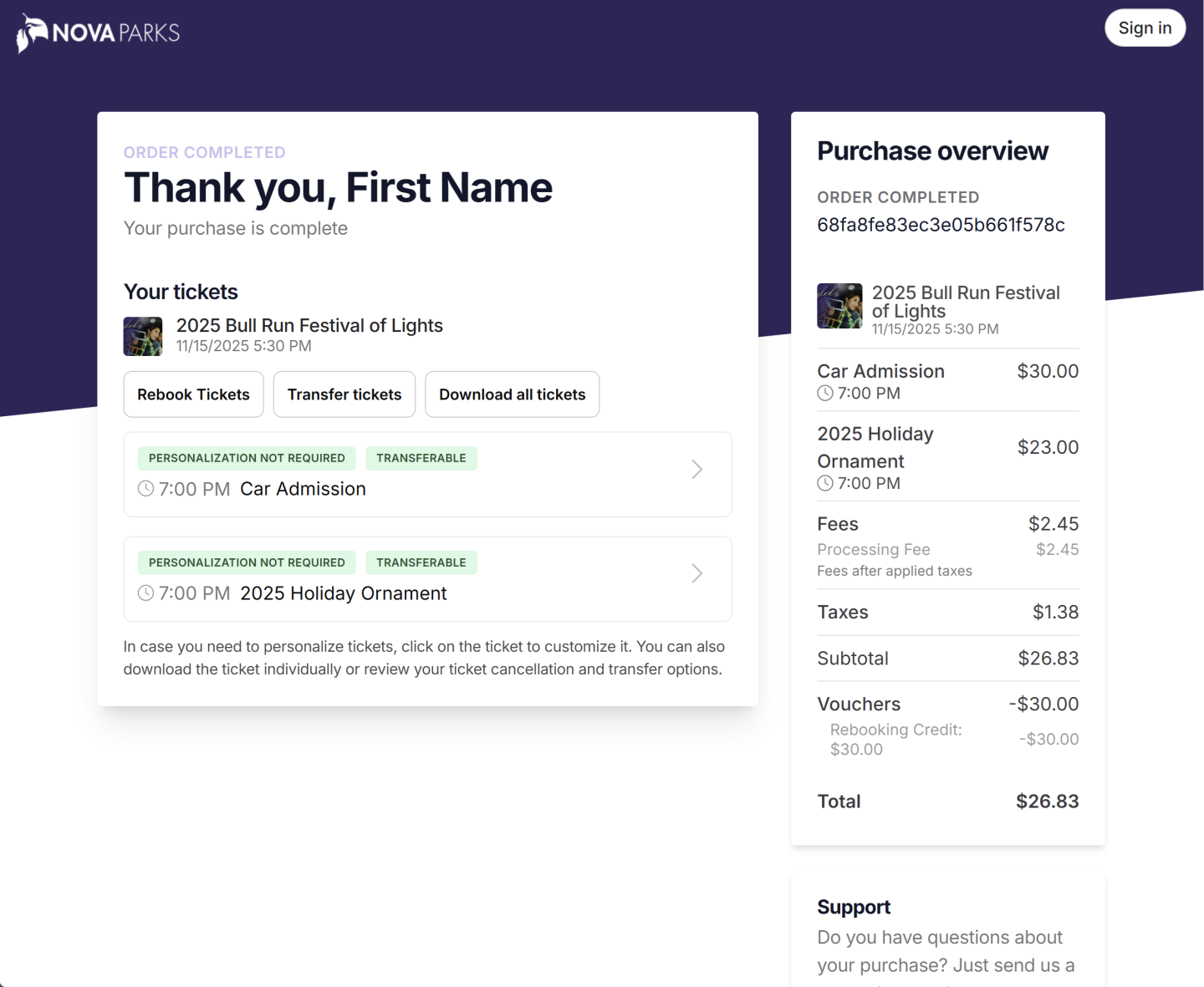This screenshot has height=987, width=1204.
Task: Click the clock icon under 2025 Holiday Ornament price
Action: click(824, 483)
